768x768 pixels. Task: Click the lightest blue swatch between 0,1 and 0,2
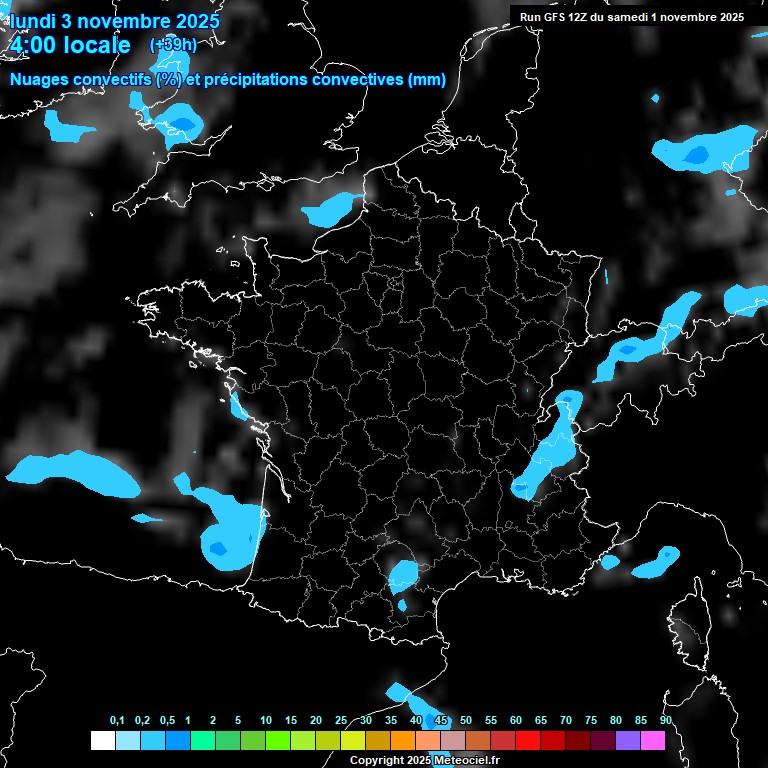(x=128, y=740)
